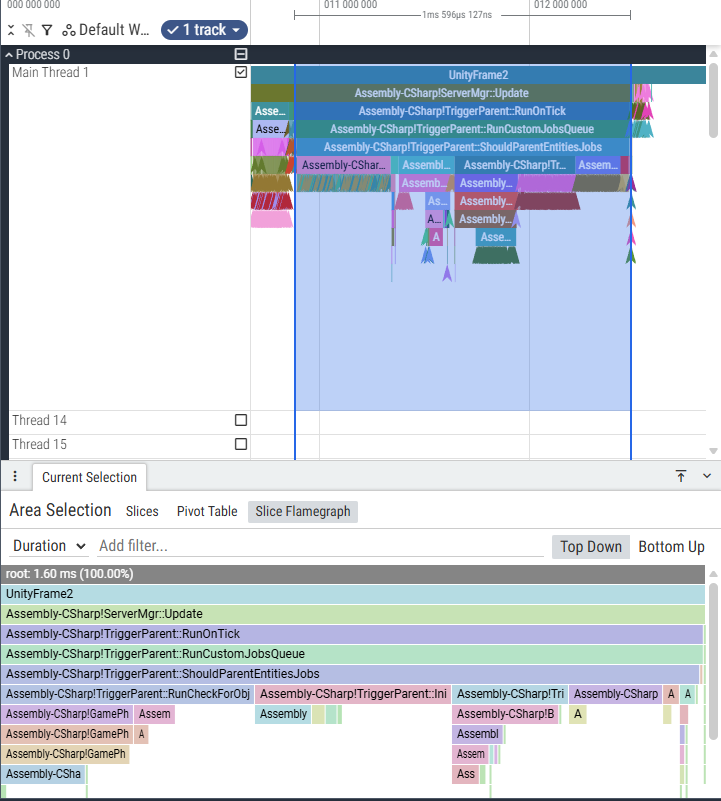Check the Thread 14 checkbox
Image resolution: width=721 pixels, height=801 pixels.
click(240, 420)
